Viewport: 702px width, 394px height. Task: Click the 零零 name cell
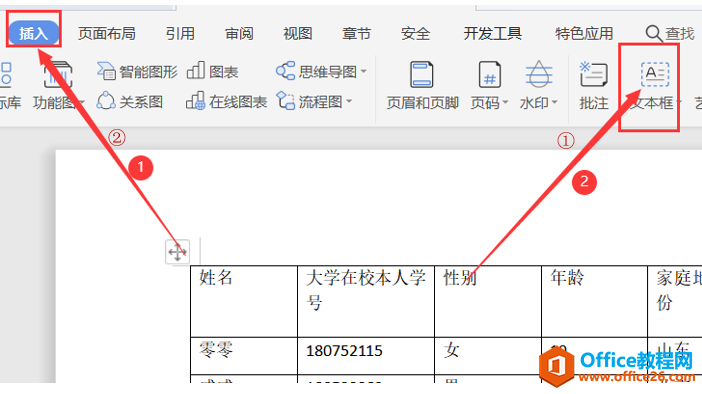(244, 356)
